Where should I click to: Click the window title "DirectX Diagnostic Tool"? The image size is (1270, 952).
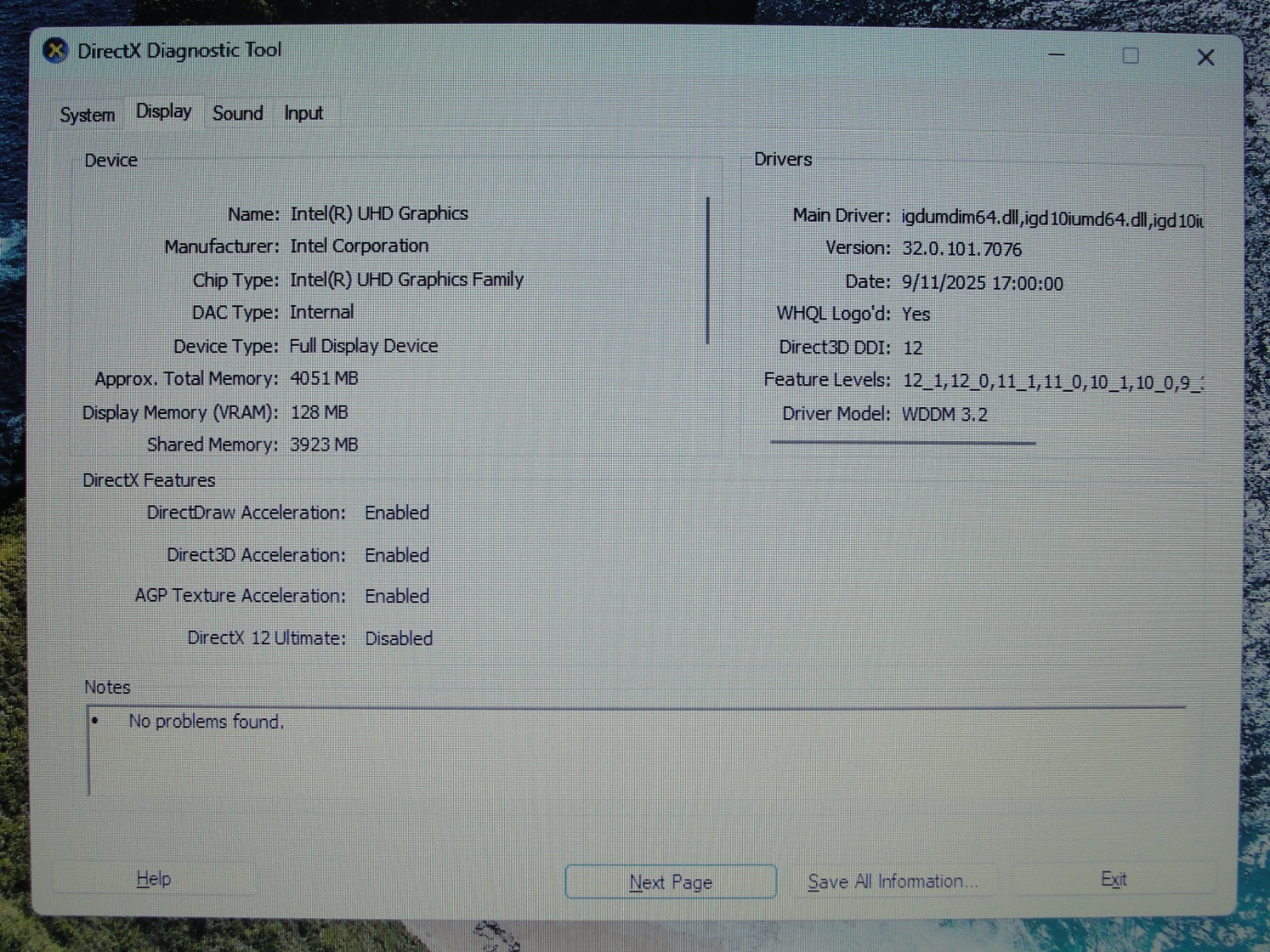179,51
